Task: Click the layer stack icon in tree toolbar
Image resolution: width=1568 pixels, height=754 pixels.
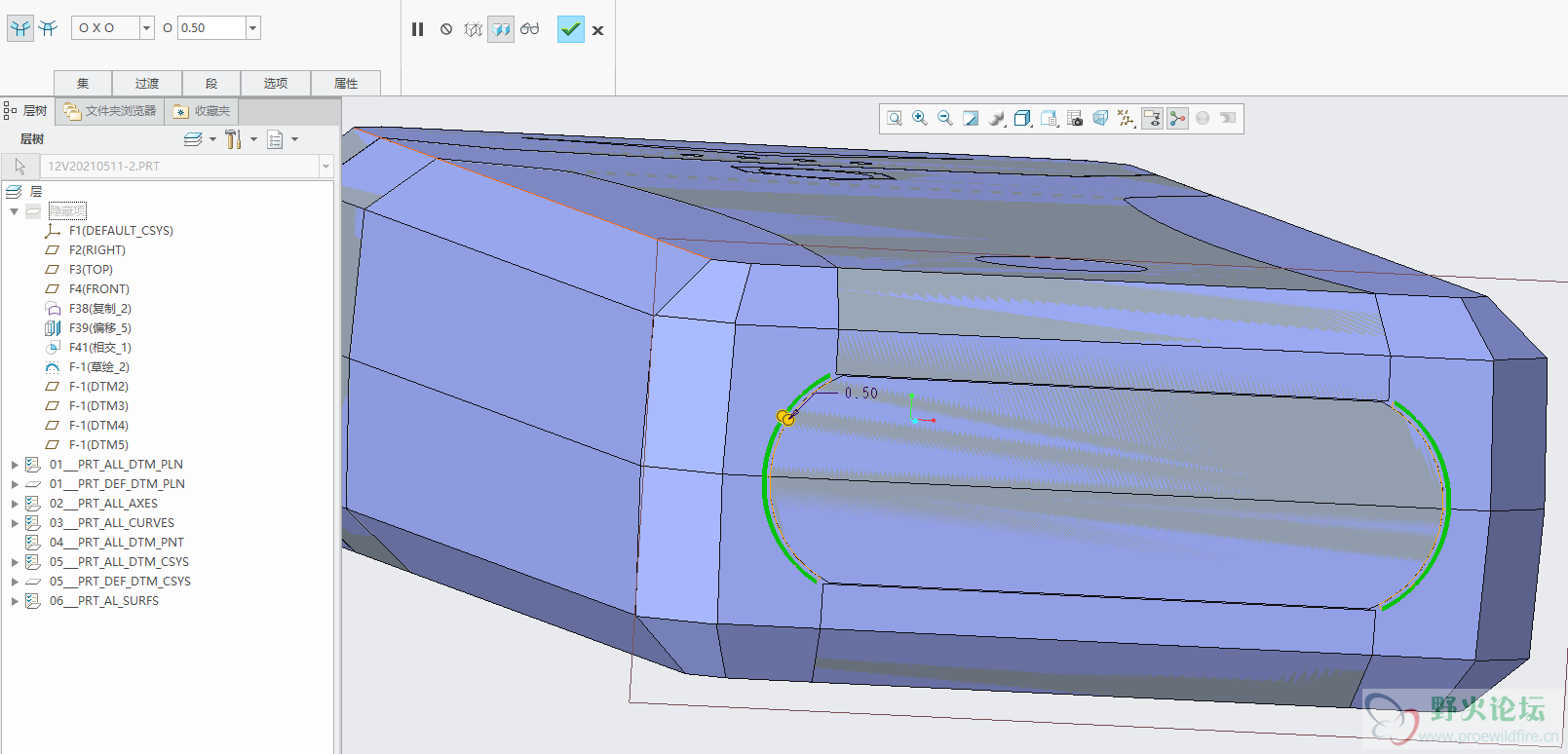Action: [x=193, y=139]
